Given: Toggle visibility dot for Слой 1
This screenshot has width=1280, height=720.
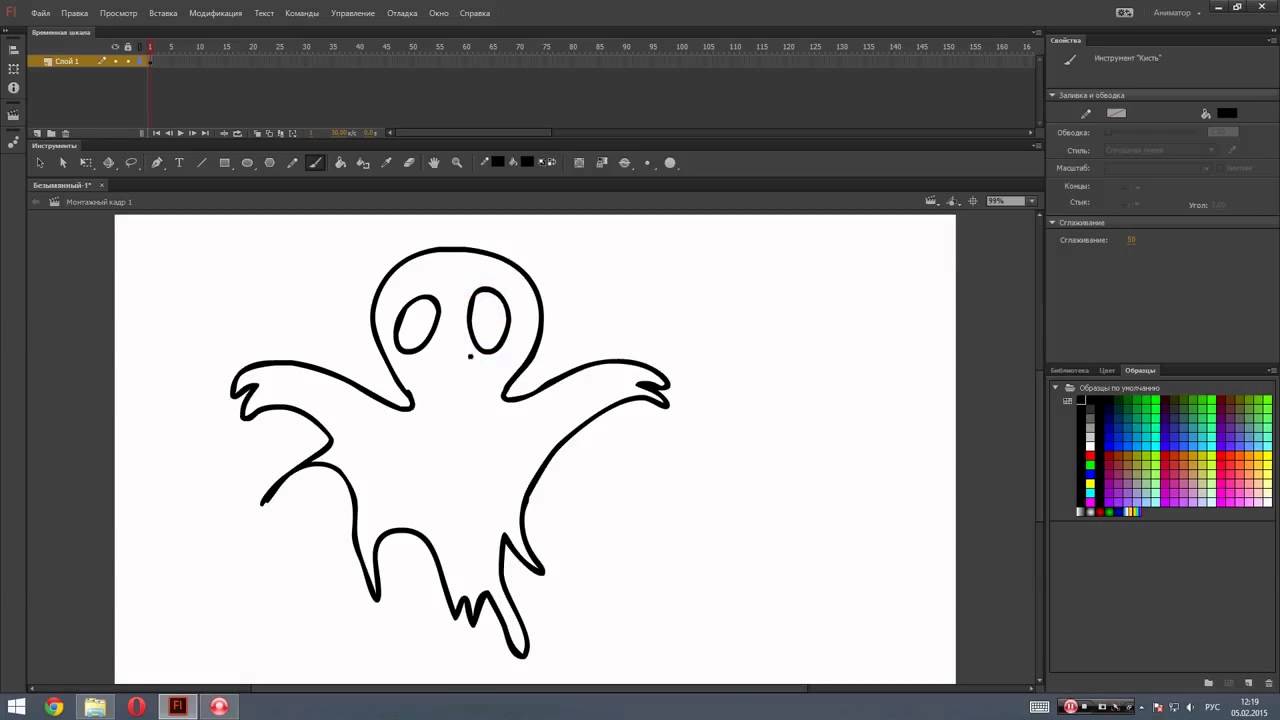Looking at the screenshot, I should tap(115, 61).
